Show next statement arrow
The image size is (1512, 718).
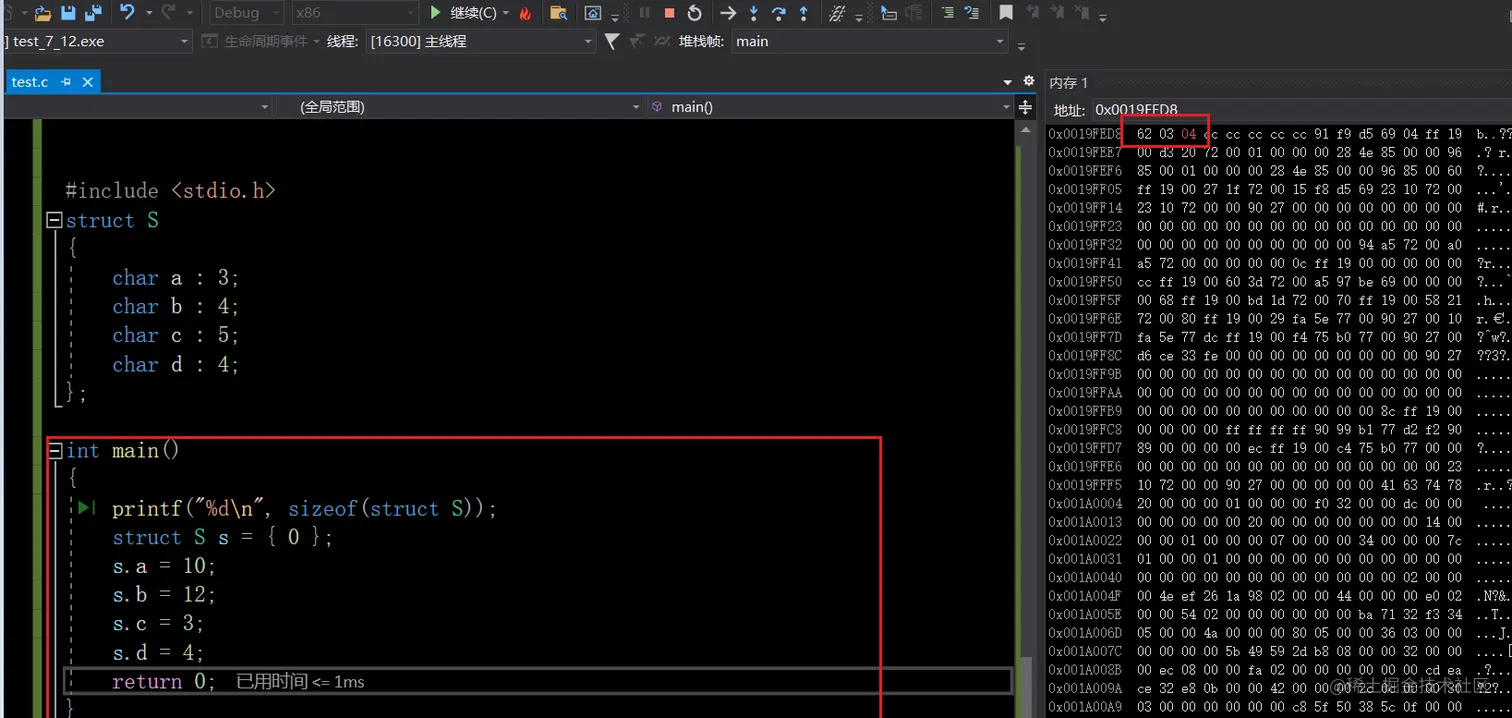[728, 13]
